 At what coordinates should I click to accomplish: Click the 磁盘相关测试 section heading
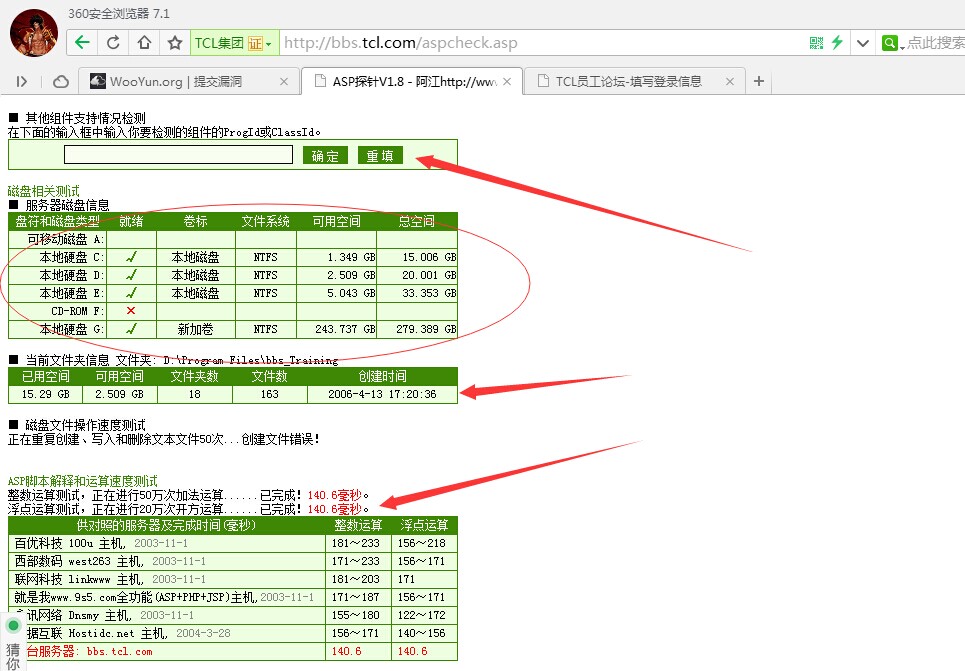pyautogui.click(x=44, y=191)
